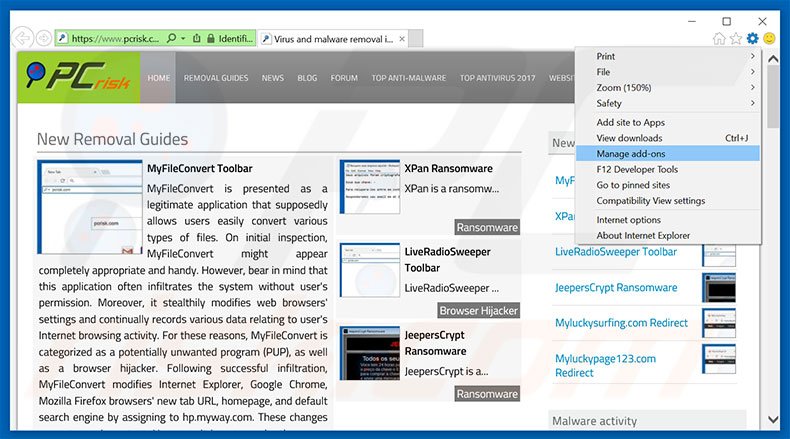Click the browser back arrow button
The image size is (790, 439).
[x=20, y=38]
